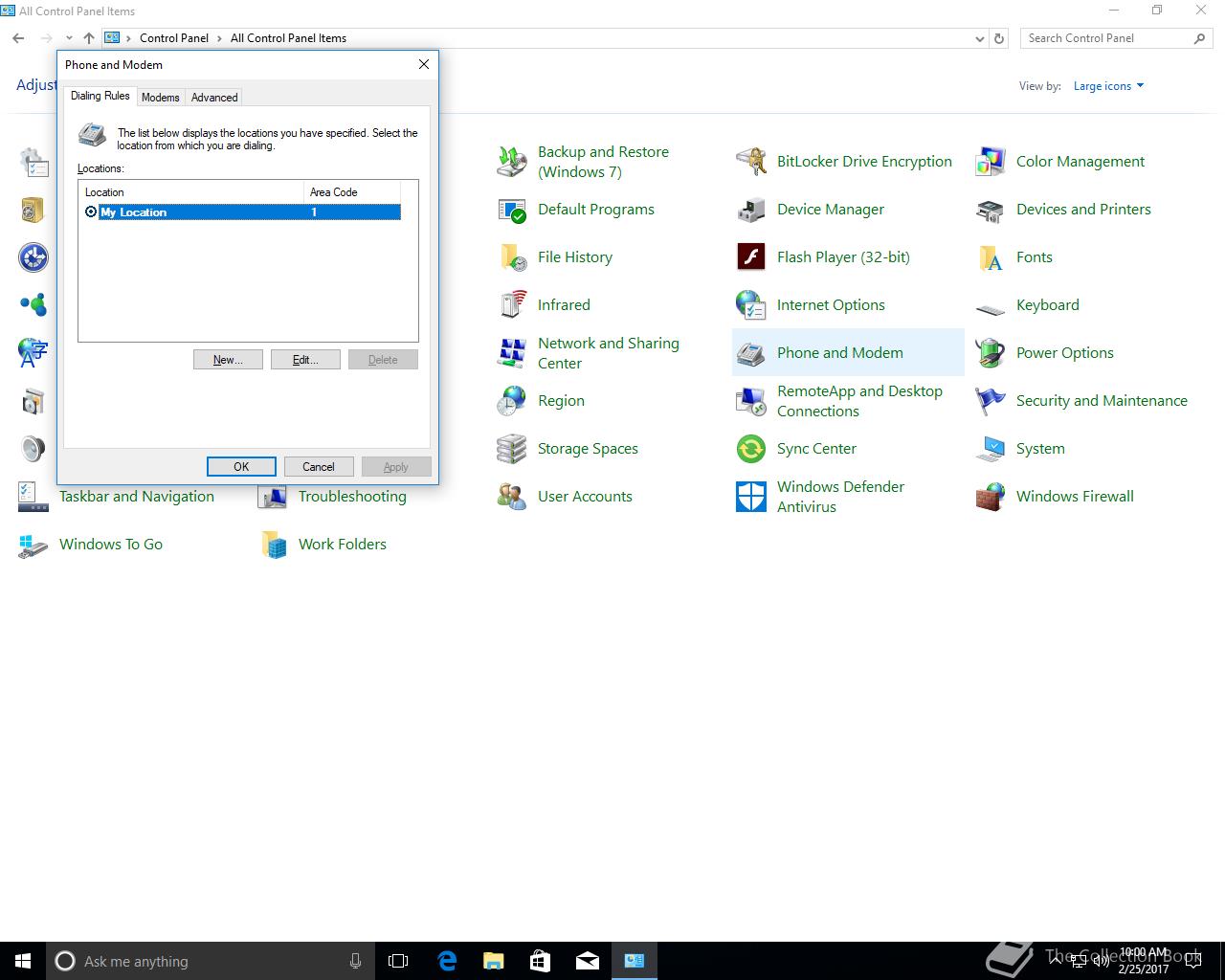Viewport: 1225px width, 980px height.
Task: Open Mail app from the taskbar
Action: click(x=588, y=961)
